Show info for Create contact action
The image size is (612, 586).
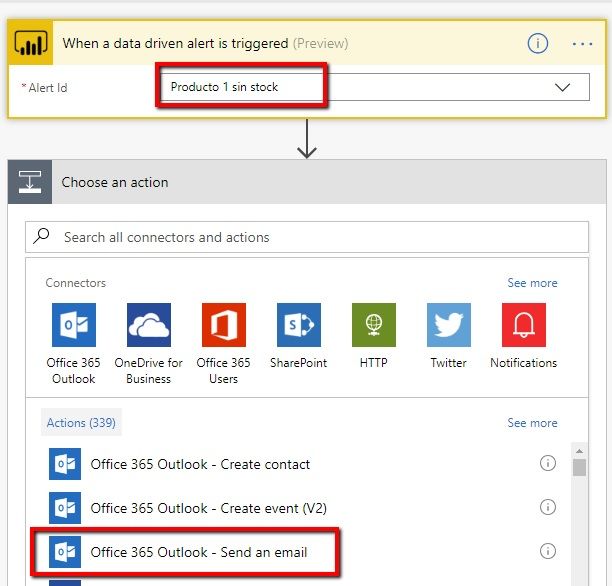coord(548,463)
